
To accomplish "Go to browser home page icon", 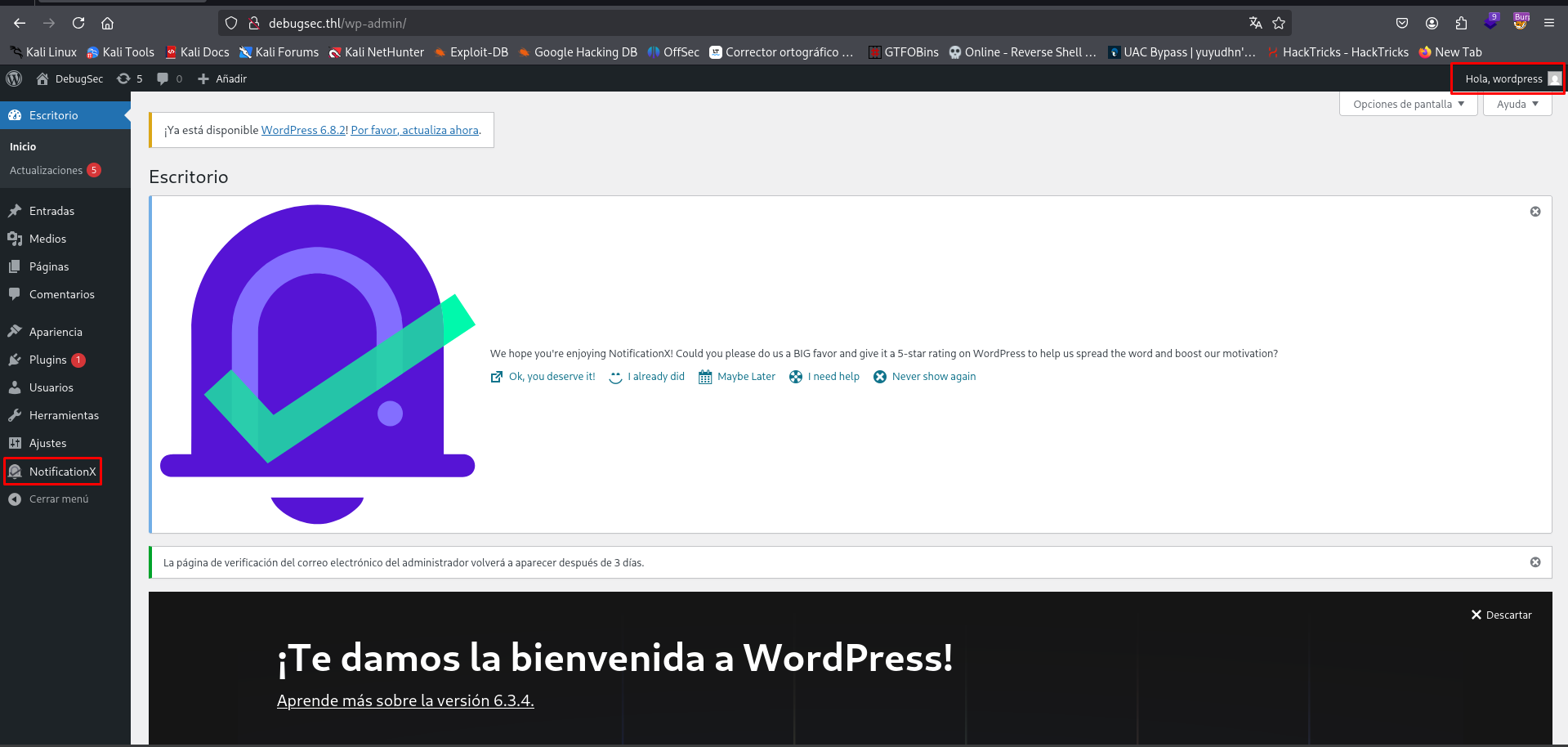I will tap(108, 23).
